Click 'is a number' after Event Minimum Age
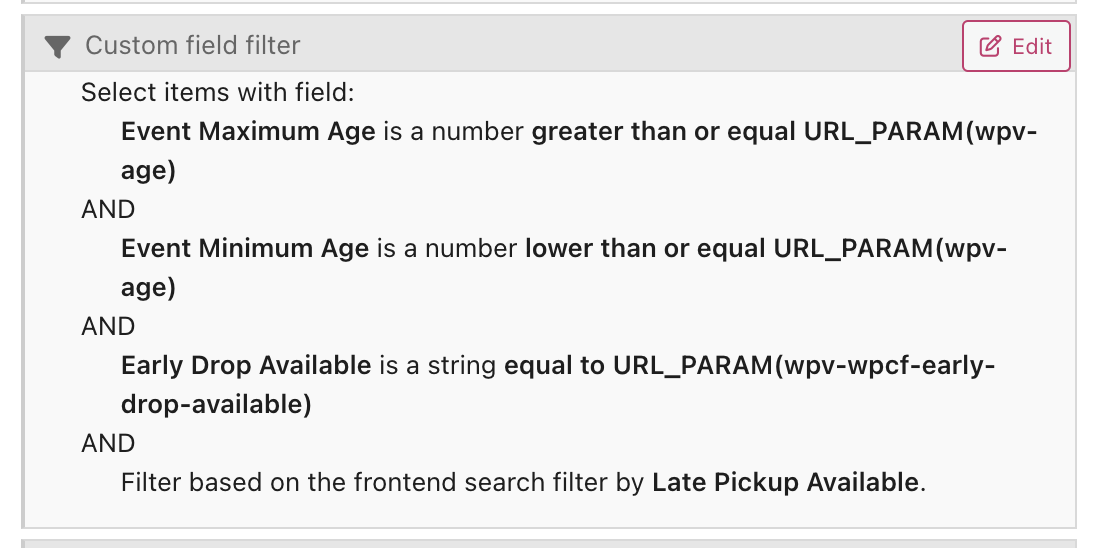 447,249
